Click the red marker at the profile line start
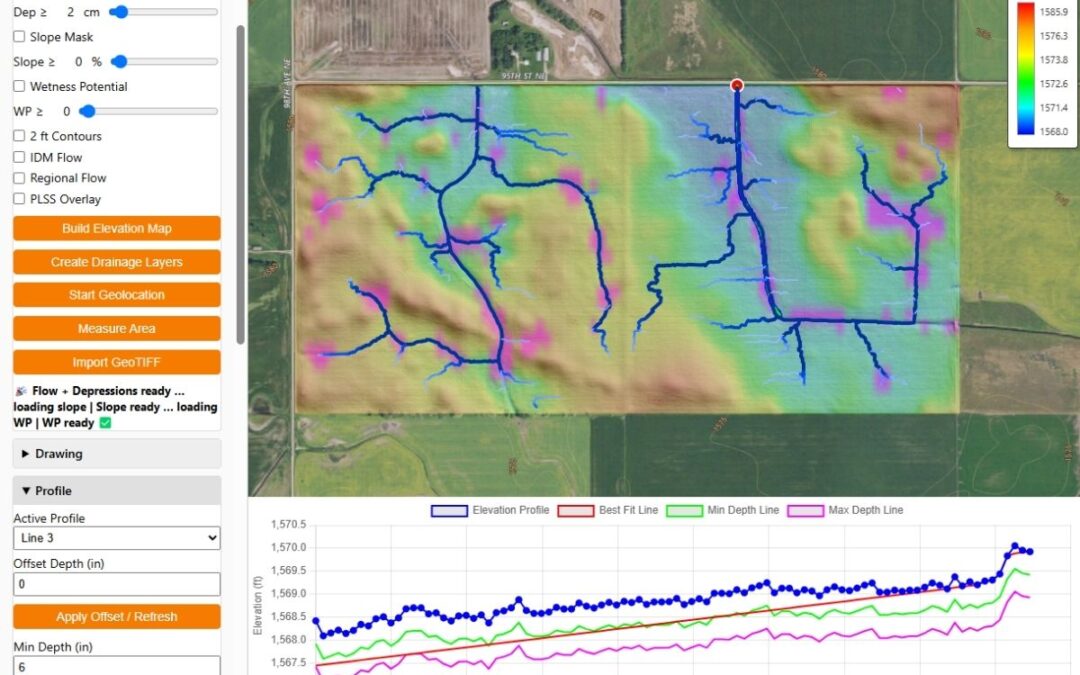The height and width of the screenshot is (675, 1080). pyautogui.click(x=737, y=85)
